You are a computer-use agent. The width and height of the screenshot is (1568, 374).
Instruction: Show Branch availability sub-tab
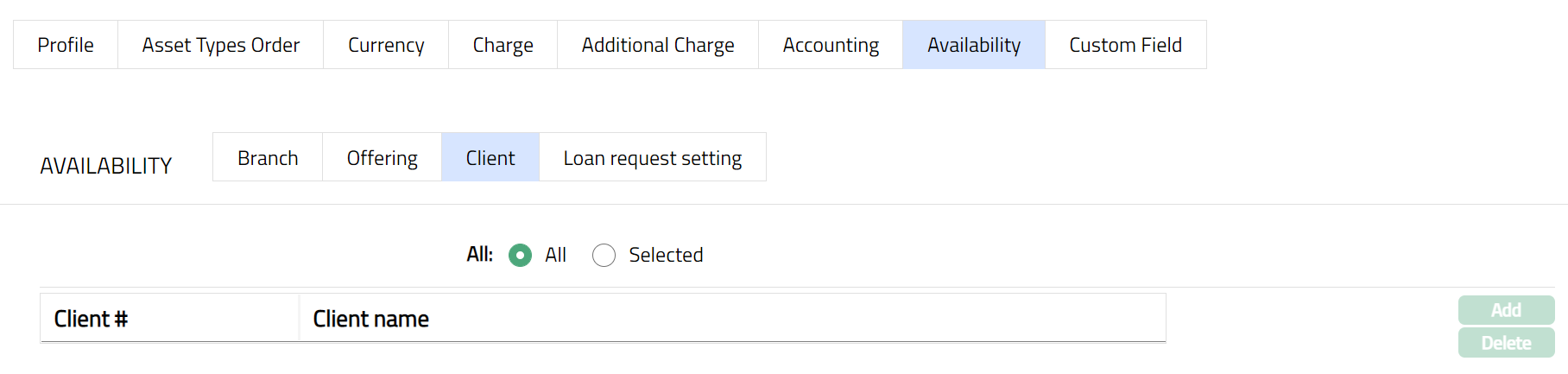click(x=268, y=158)
